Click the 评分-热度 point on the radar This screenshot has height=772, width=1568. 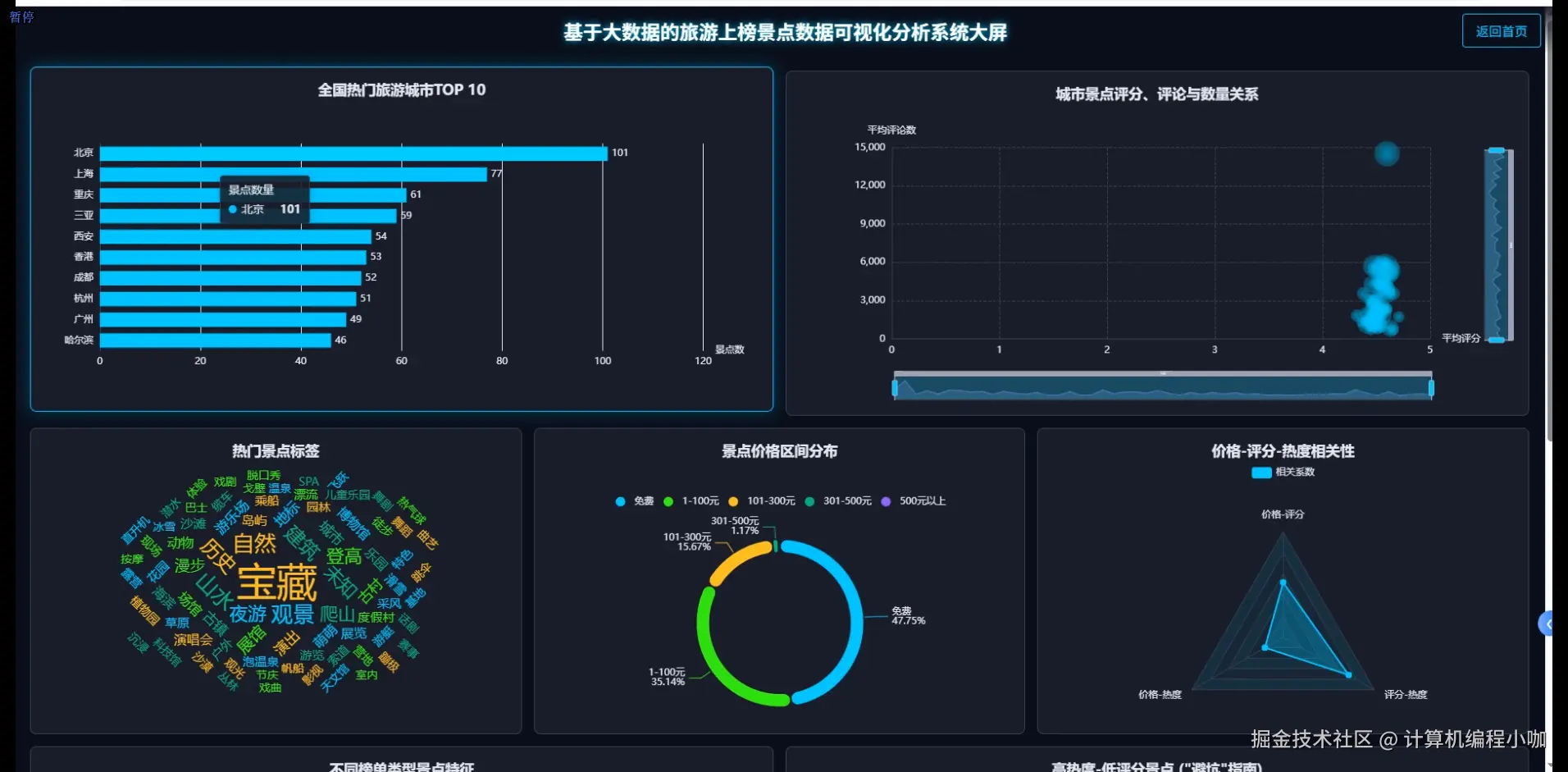tap(1349, 675)
